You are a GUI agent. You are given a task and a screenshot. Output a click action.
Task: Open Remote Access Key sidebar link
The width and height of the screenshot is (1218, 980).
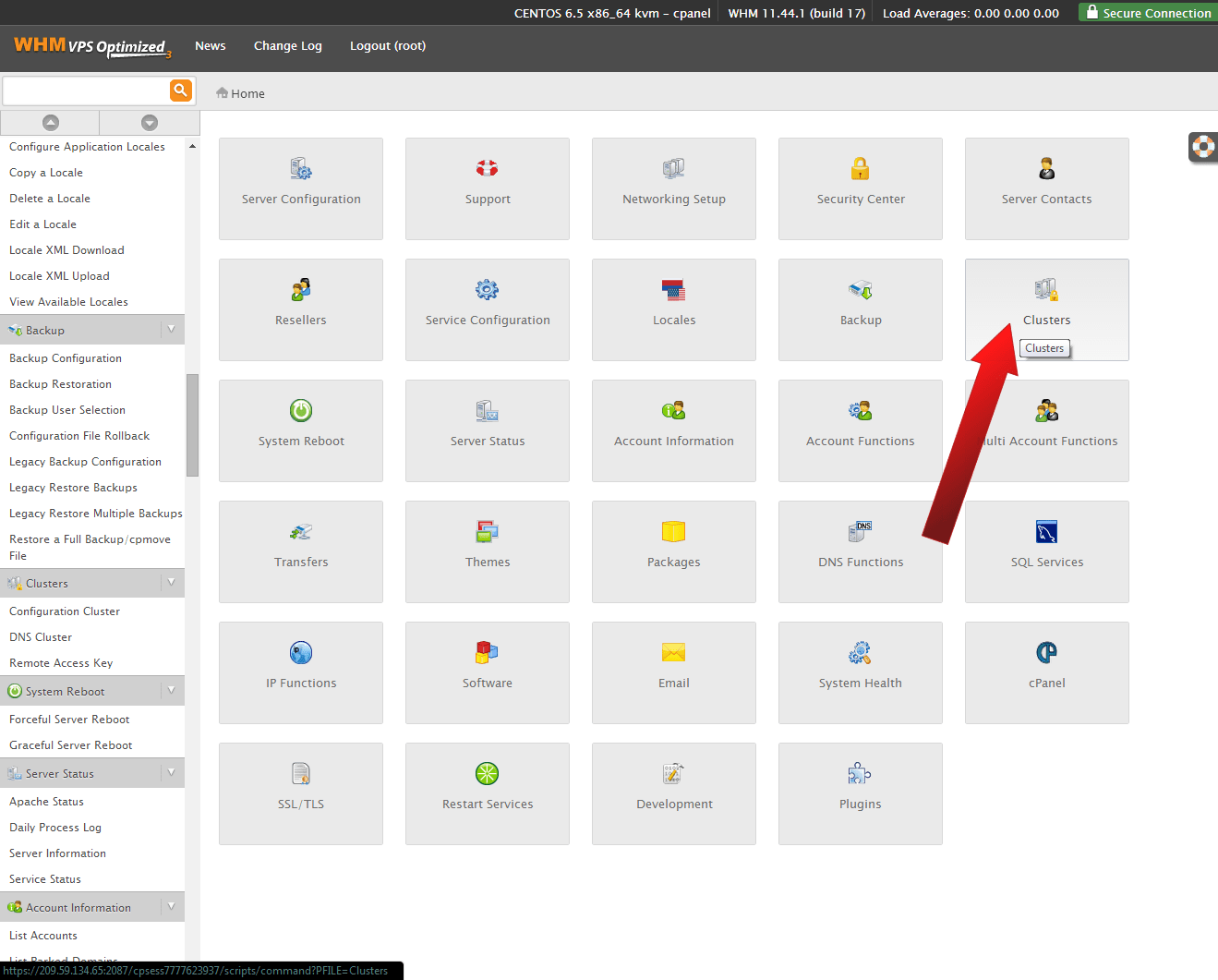pyautogui.click(x=61, y=662)
